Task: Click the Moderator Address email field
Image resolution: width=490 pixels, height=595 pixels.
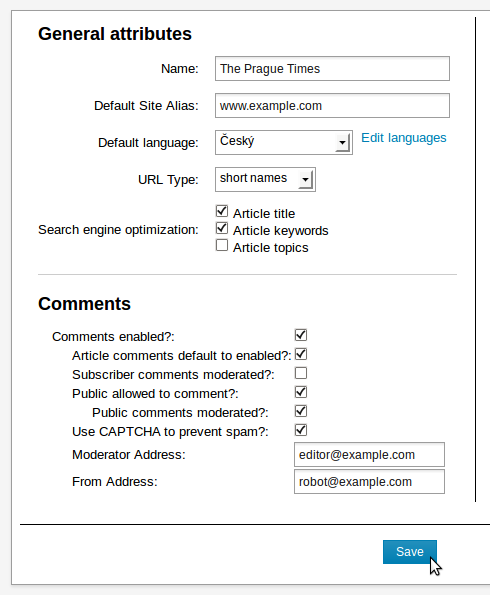Action: pos(369,454)
